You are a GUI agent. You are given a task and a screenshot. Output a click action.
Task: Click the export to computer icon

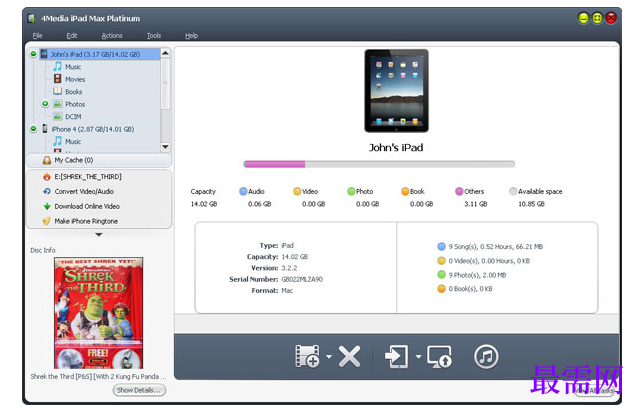(439, 357)
